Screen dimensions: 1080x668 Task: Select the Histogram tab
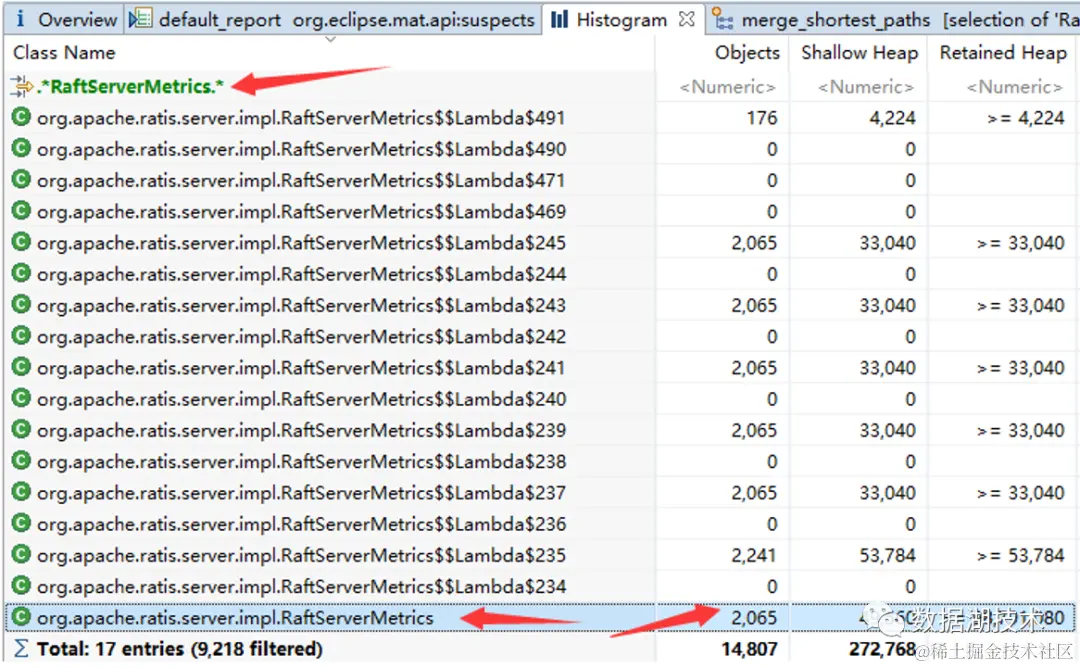point(622,19)
